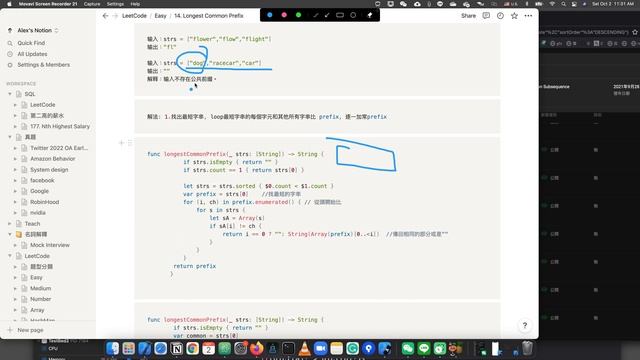This screenshot has height=360, width=640.
Task: Expand the LeetCode page under SQL
Action: (16, 105)
